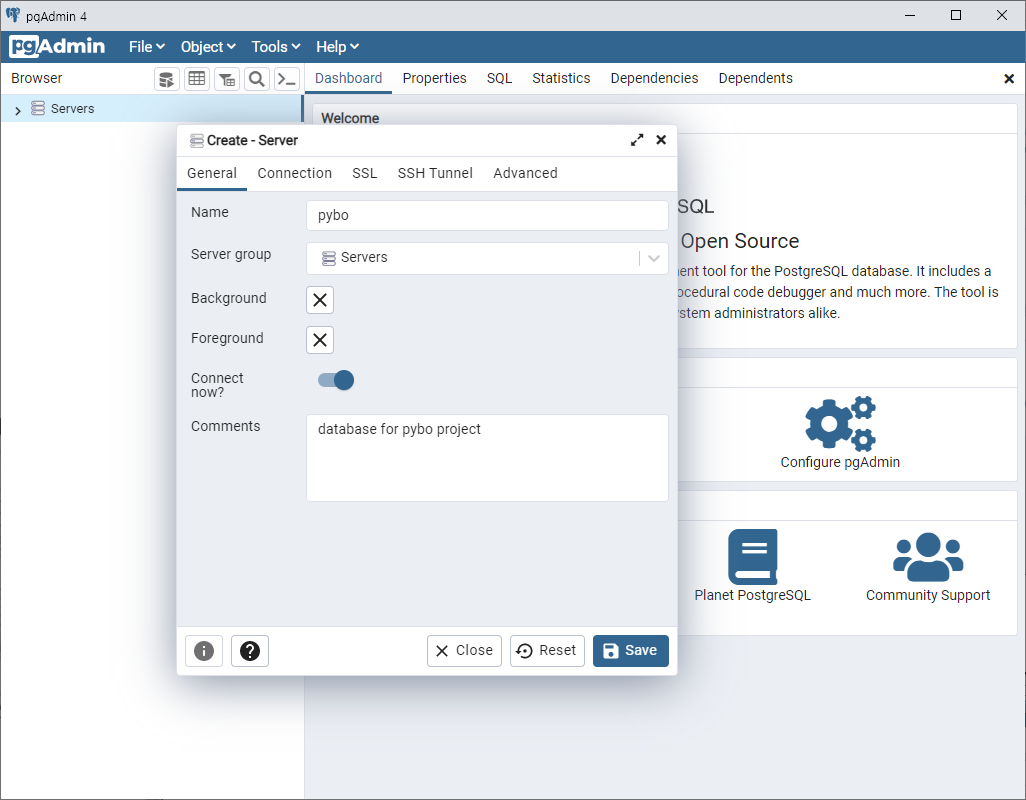This screenshot has width=1026, height=800.
Task: Open the Search Objects magnifier icon
Action: (257, 79)
